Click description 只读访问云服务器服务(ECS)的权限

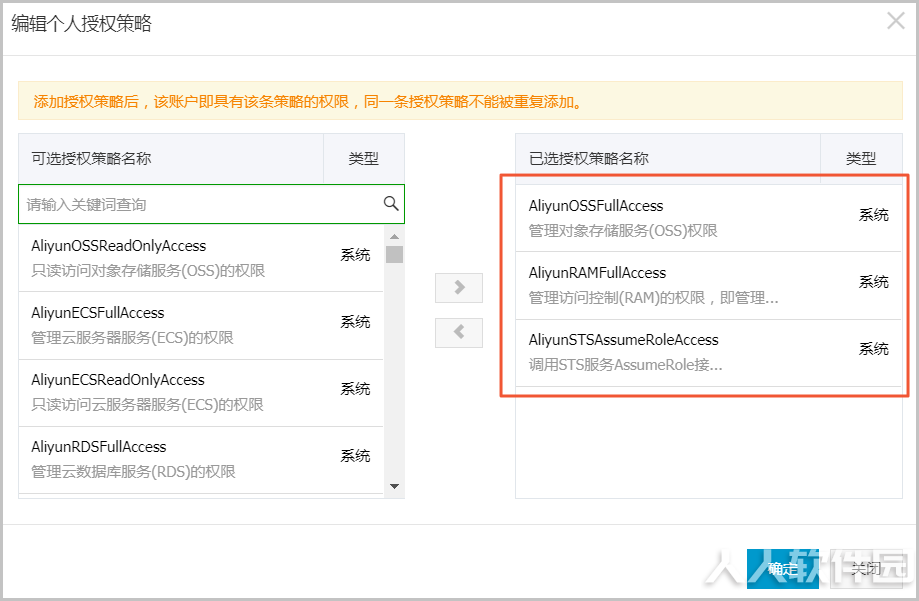tap(148, 405)
